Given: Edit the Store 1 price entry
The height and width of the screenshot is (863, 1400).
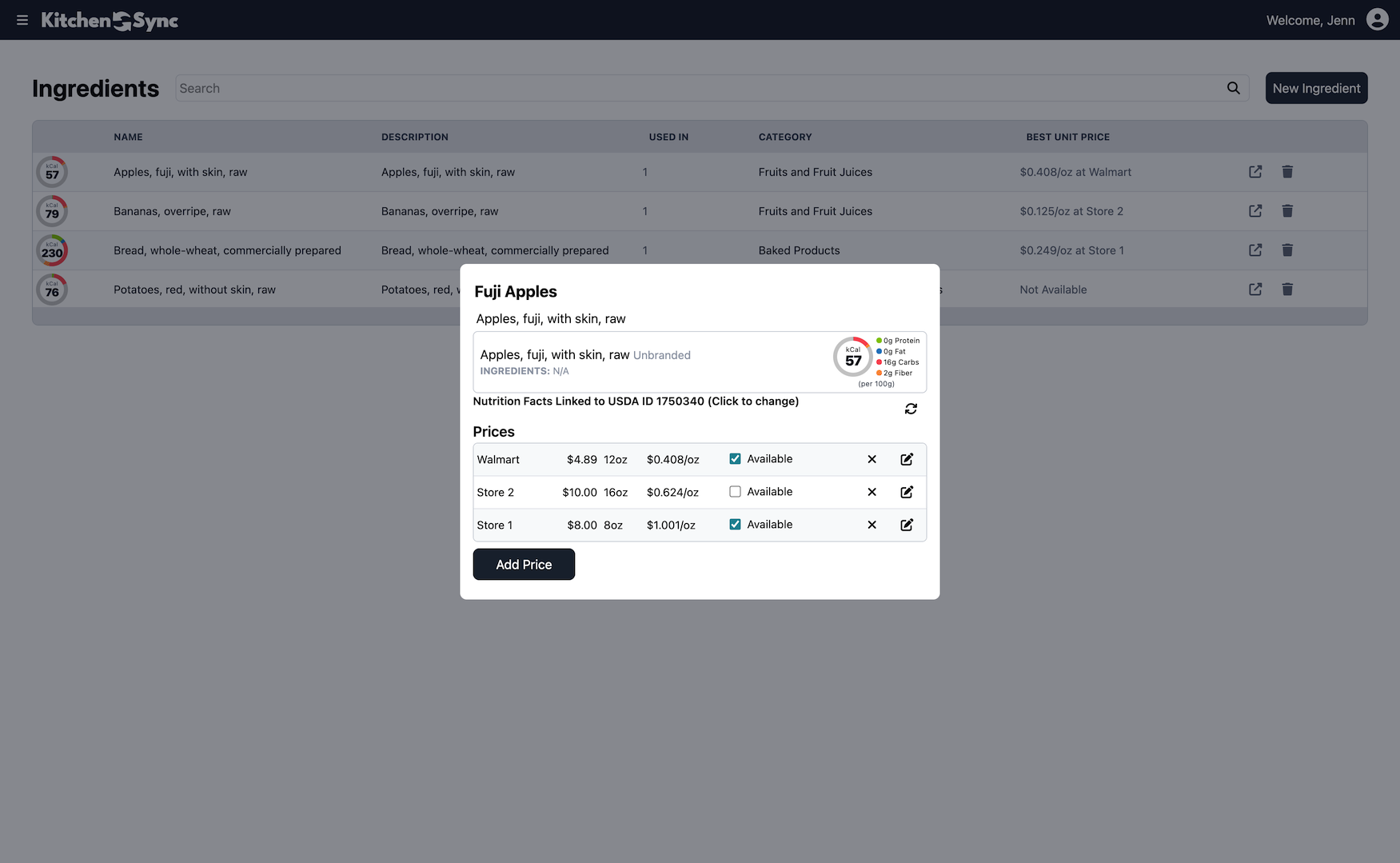Looking at the screenshot, I should click(x=907, y=525).
